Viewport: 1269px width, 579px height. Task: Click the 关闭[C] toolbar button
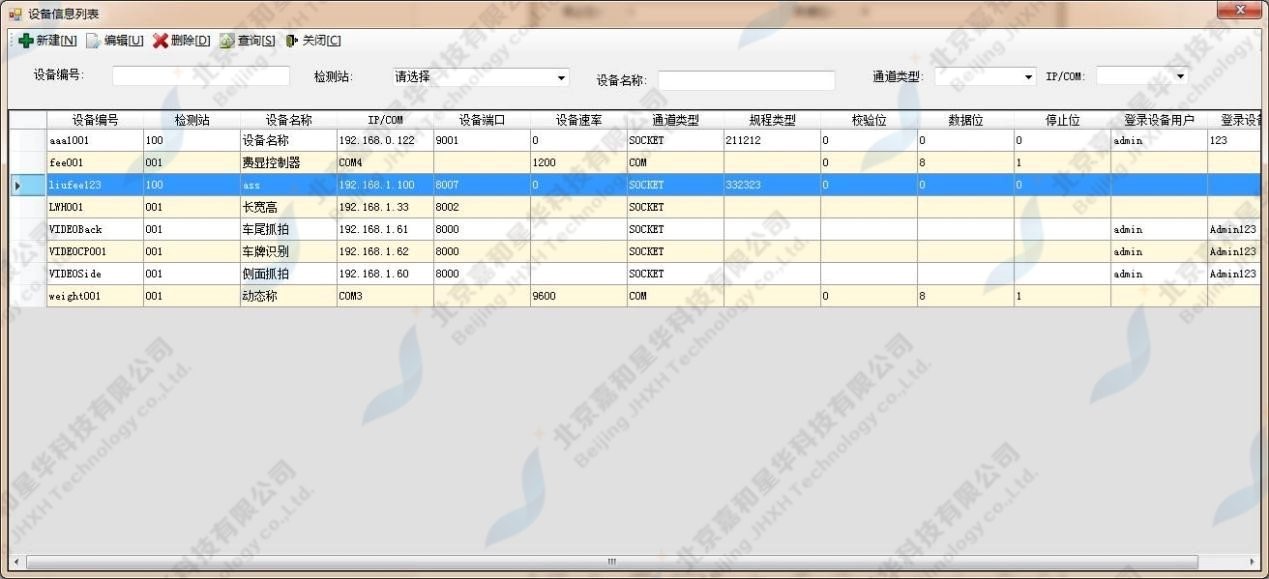point(313,41)
